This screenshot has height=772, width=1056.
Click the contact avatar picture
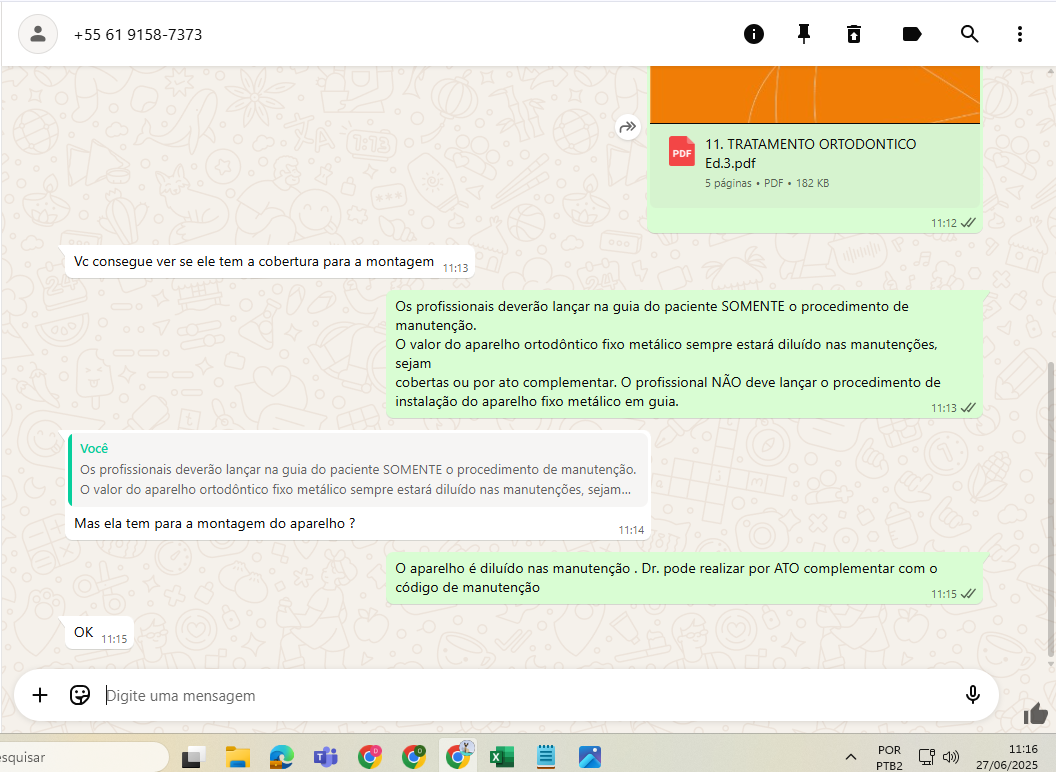38,34
